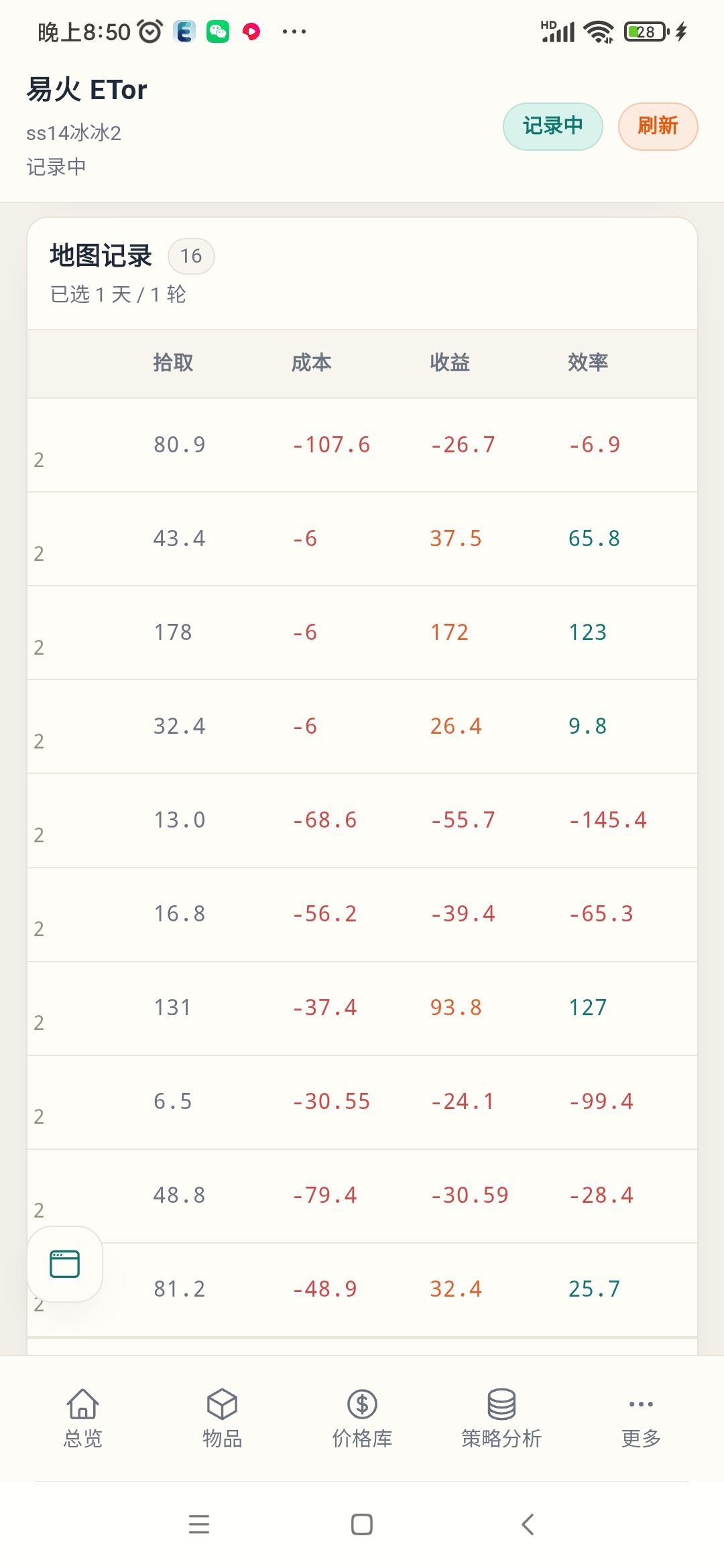Open the 物品 items tab
Viewport: 724px width, 1568px height.
click(x=223, y=1418)
